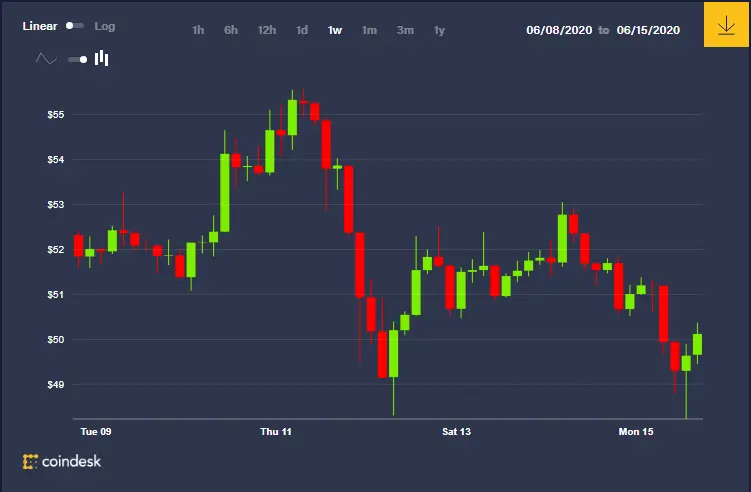Click the $49 price axis label
The height and width of the screenshot is (492, 751).
[x=56, y=385]
